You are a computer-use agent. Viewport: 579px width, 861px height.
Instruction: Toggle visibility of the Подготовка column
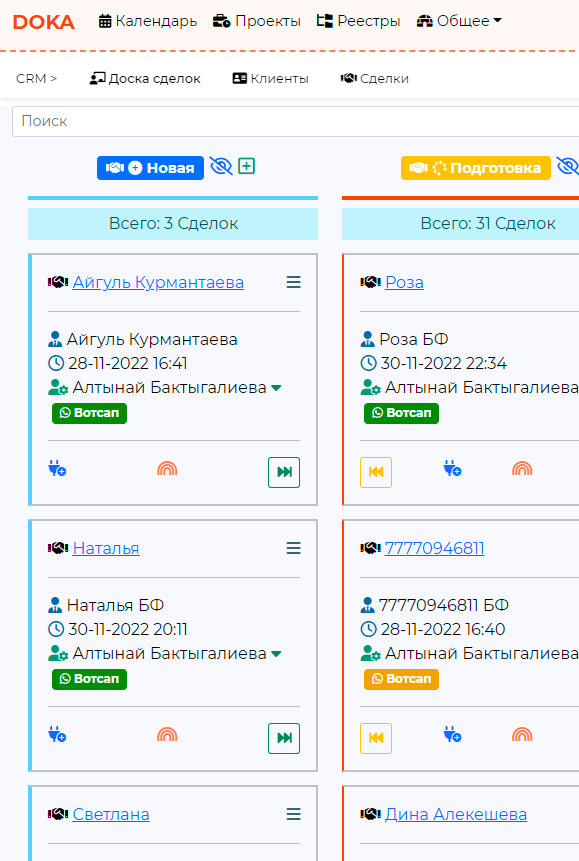click(x=567, y=166)
